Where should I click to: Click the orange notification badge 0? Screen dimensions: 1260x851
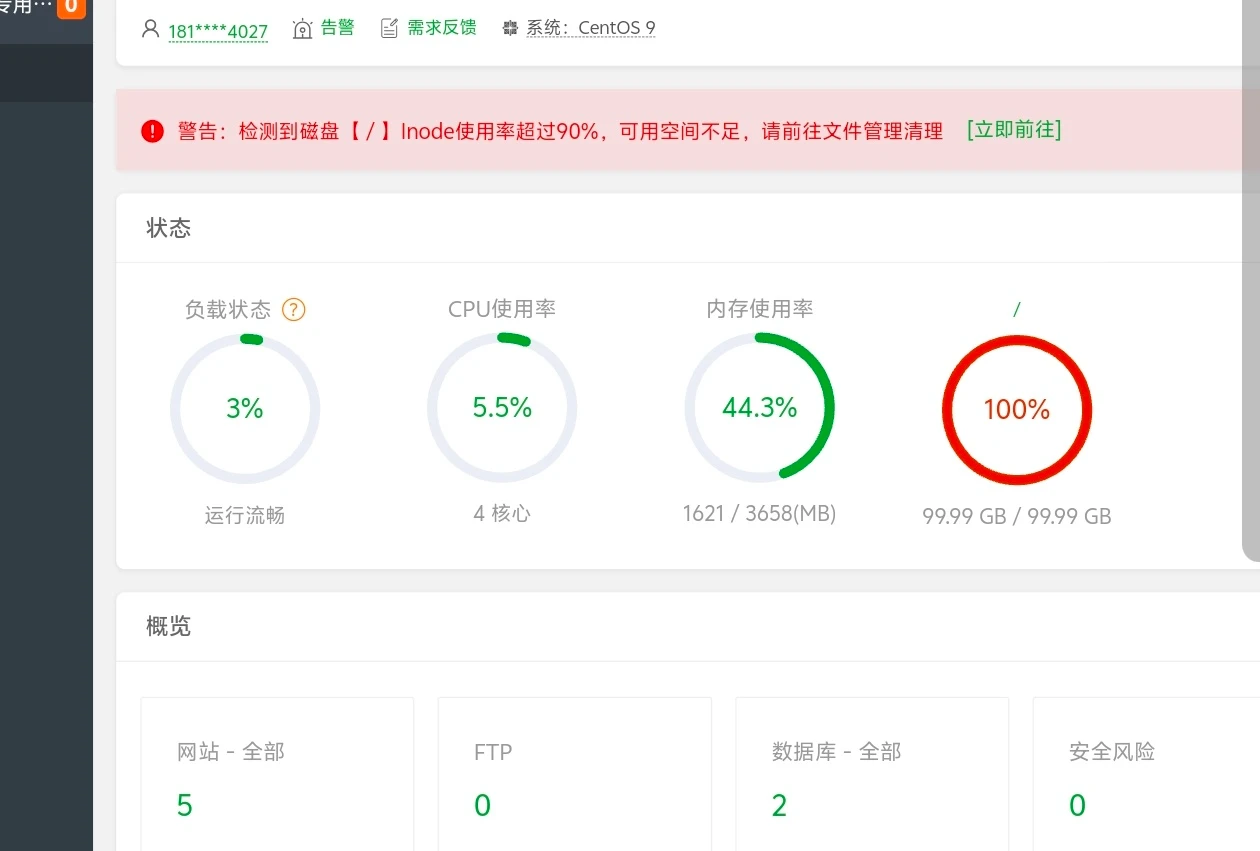point(70,8)
